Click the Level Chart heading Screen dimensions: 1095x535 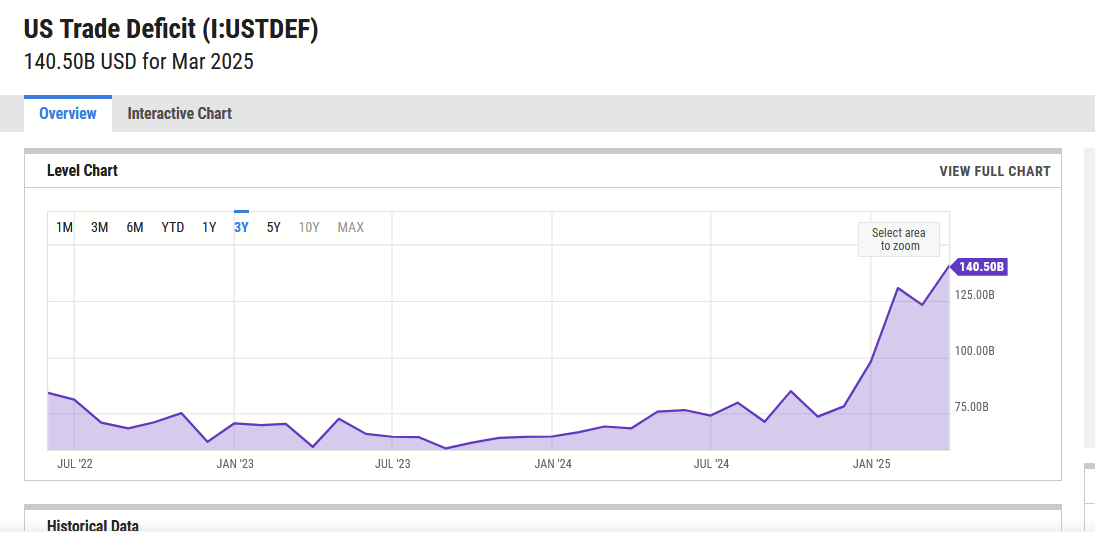(x=82, y=170)
